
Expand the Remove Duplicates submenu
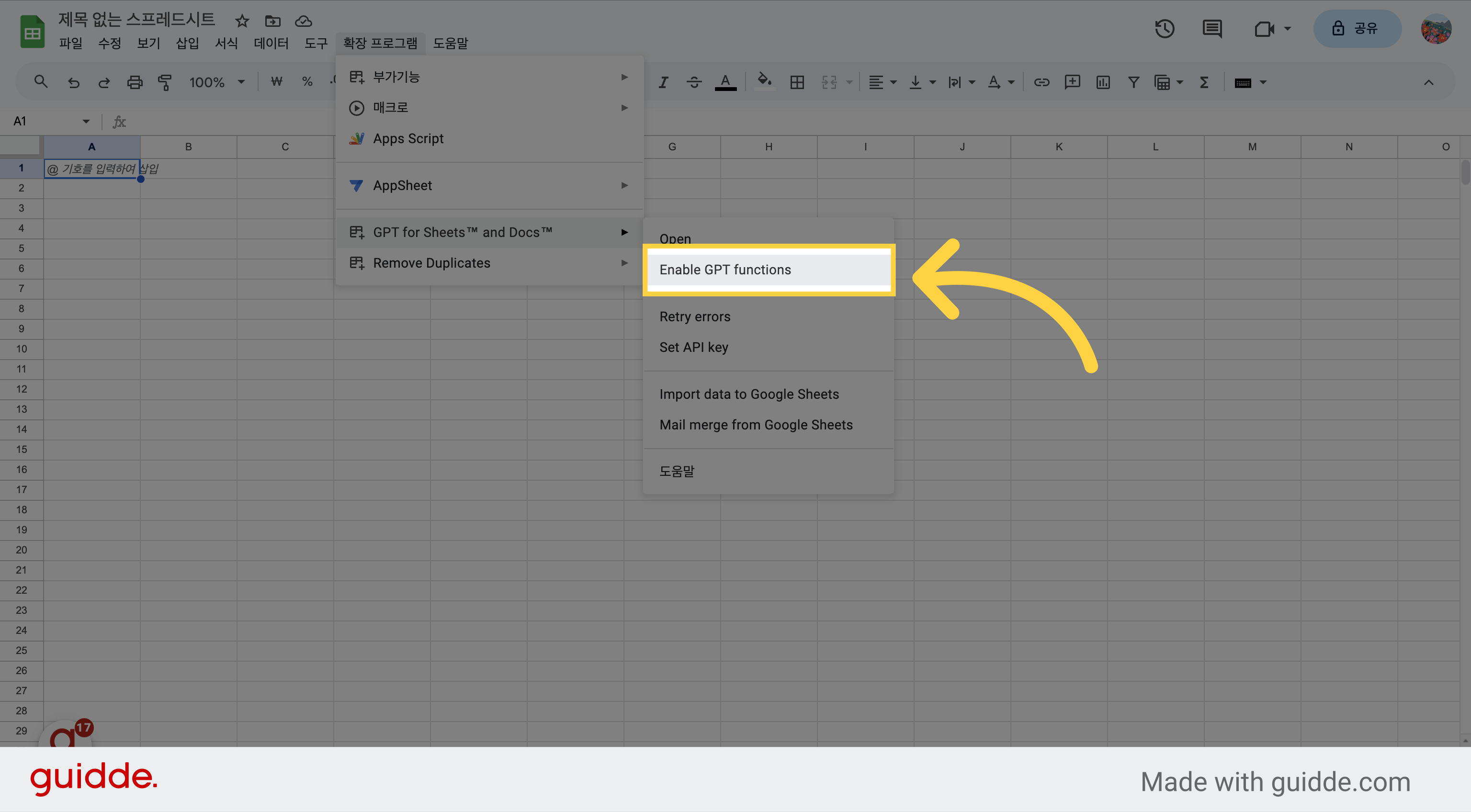[x=489, y=263]
